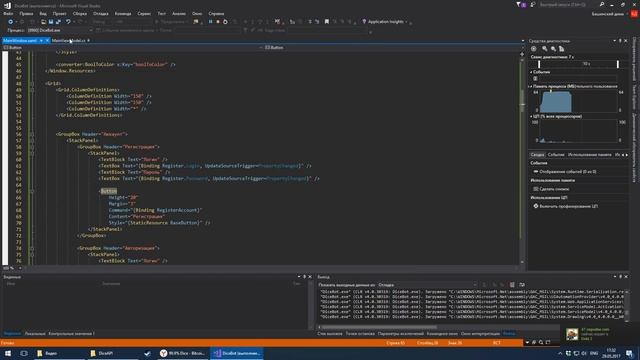Screen dimensions: 640x360
Task: Navigate backward circle arrow icon
Action: (11, 22)
